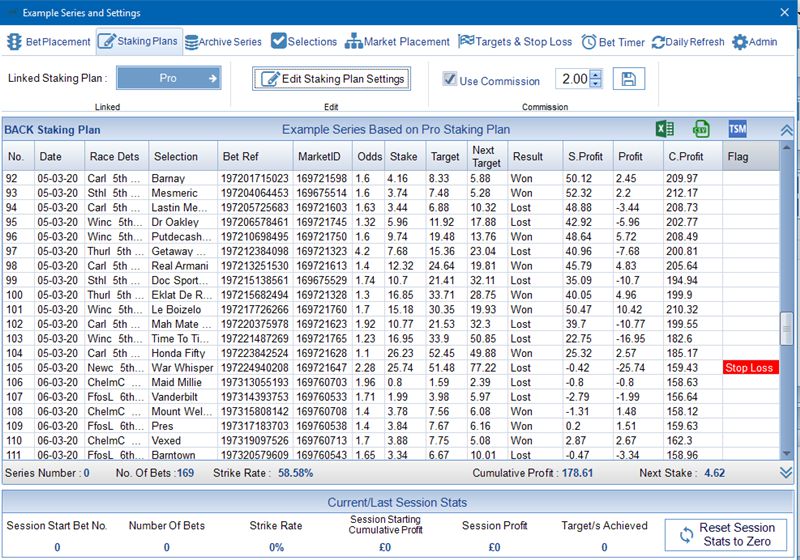The width and height of the screenshot is (800, 560).
Task: Click the Next Target column header
Action: [x=487, y=156]
